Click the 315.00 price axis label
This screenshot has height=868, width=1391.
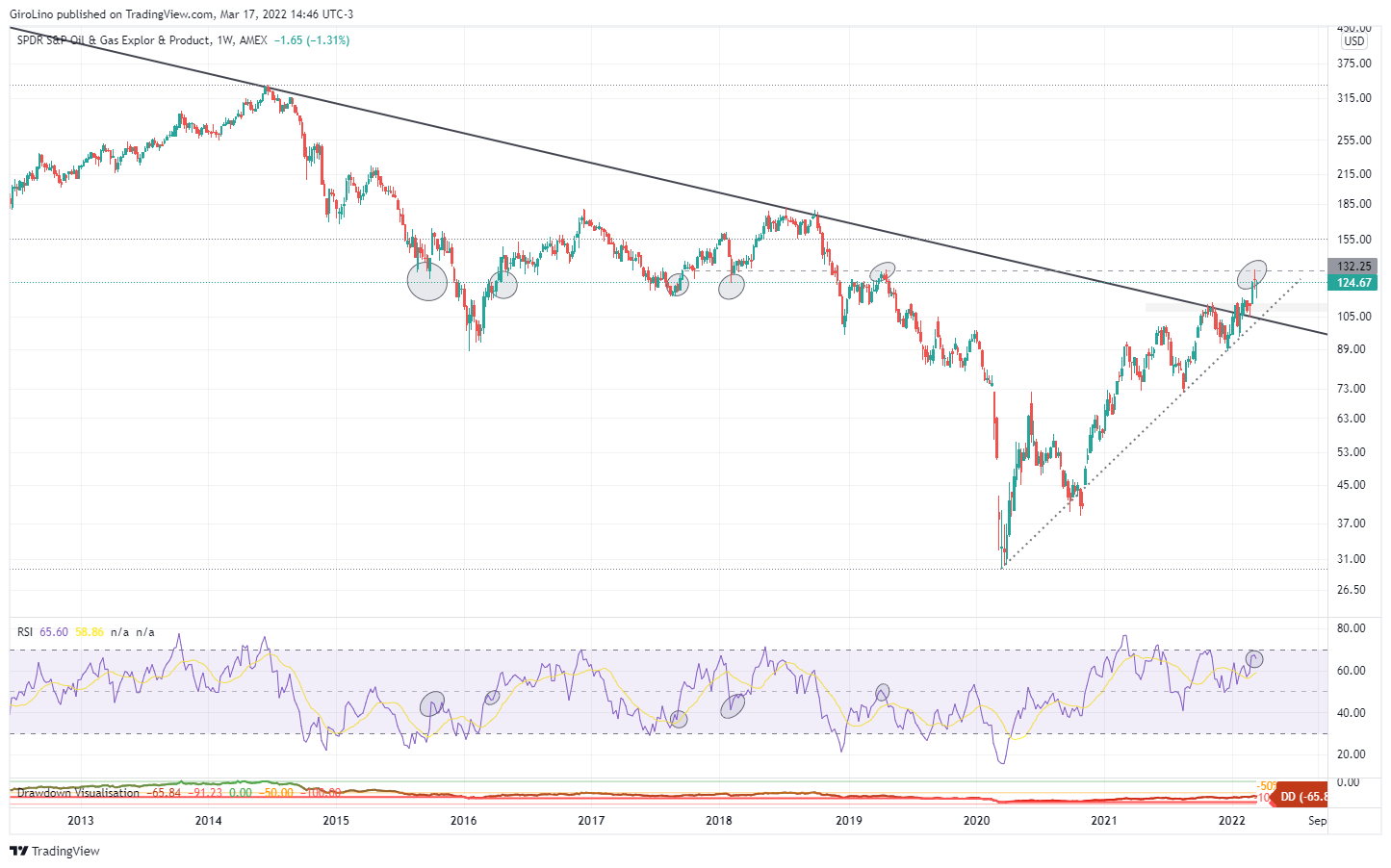tap(1354, 98)
